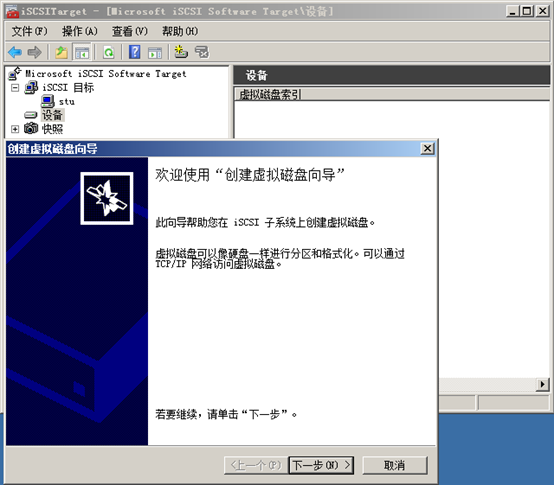Click the 虚拟磁盘索引 column header
This screenshot has height=485, width=554.
(x=269, y=94)
